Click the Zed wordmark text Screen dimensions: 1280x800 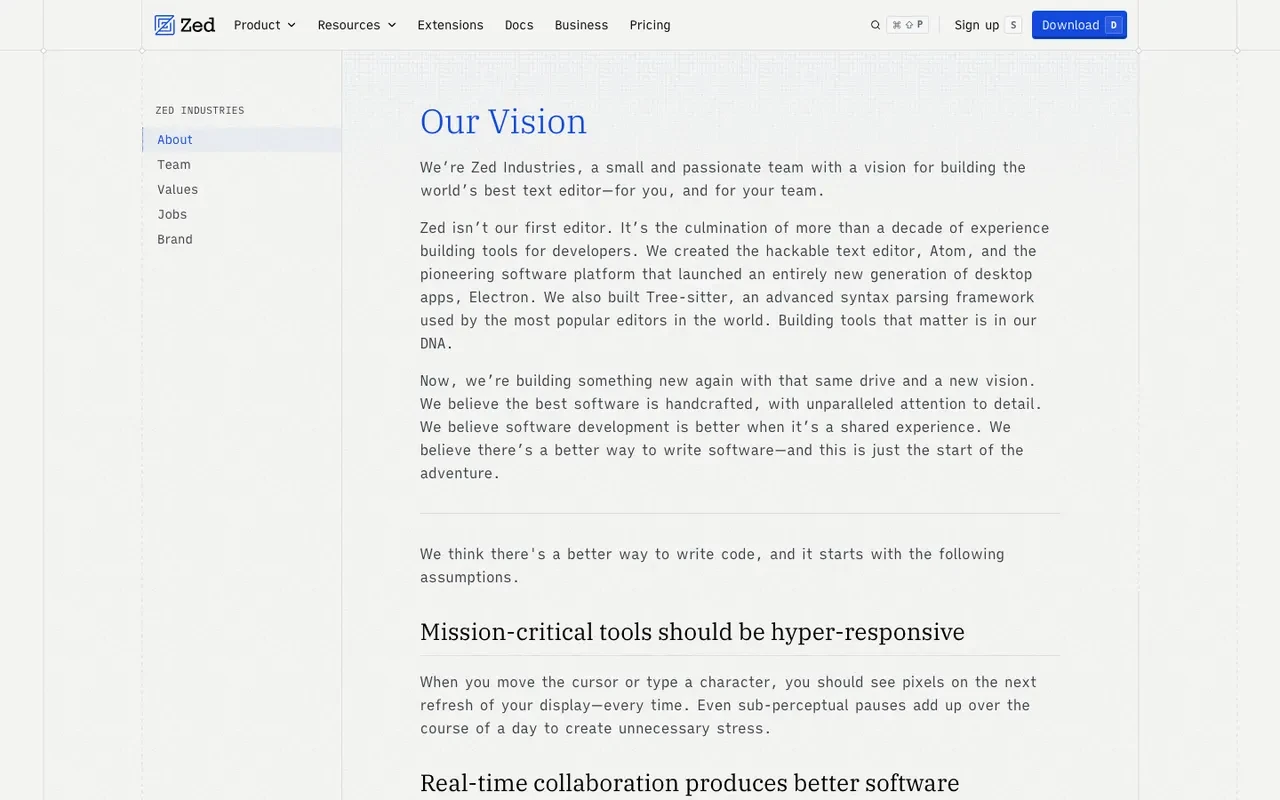(198, 25)
